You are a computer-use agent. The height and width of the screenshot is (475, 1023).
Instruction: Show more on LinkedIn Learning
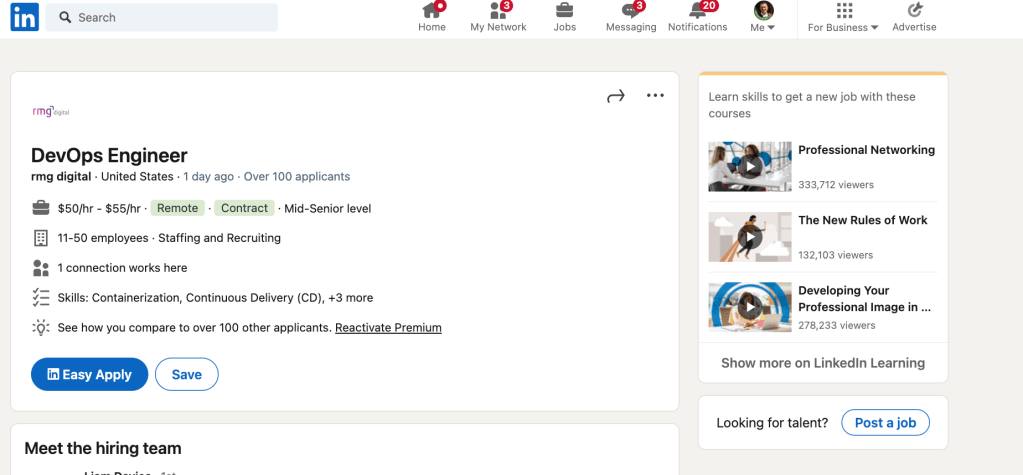823,363
